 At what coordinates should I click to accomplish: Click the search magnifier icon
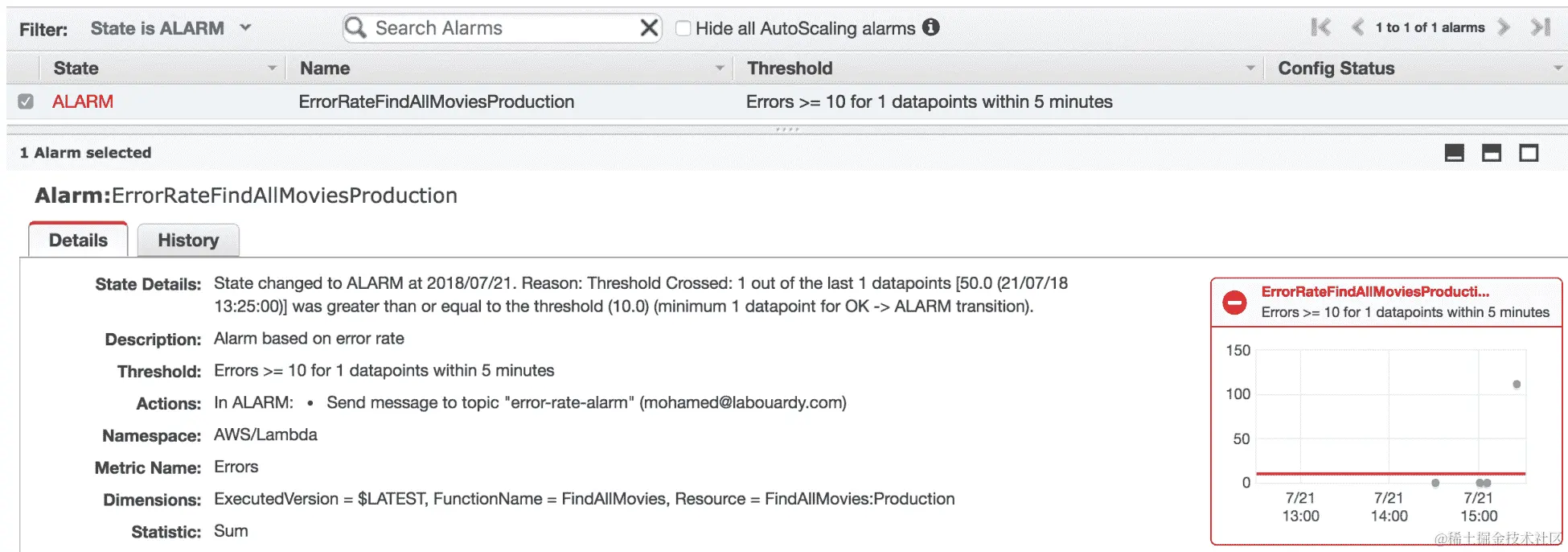click(355, 28)
